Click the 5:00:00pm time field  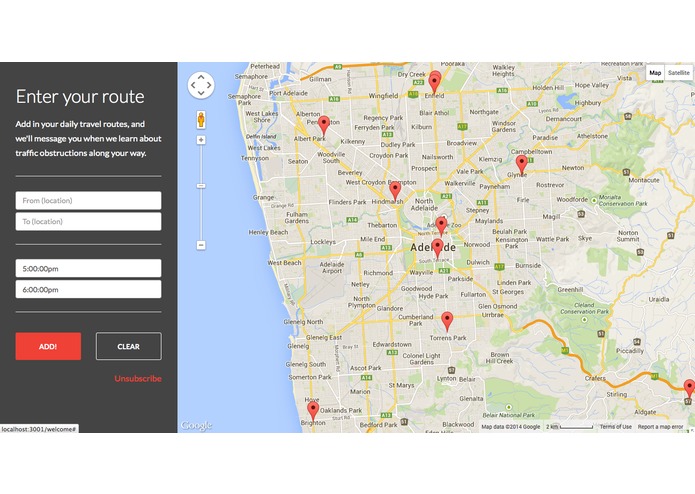point(88,268)
